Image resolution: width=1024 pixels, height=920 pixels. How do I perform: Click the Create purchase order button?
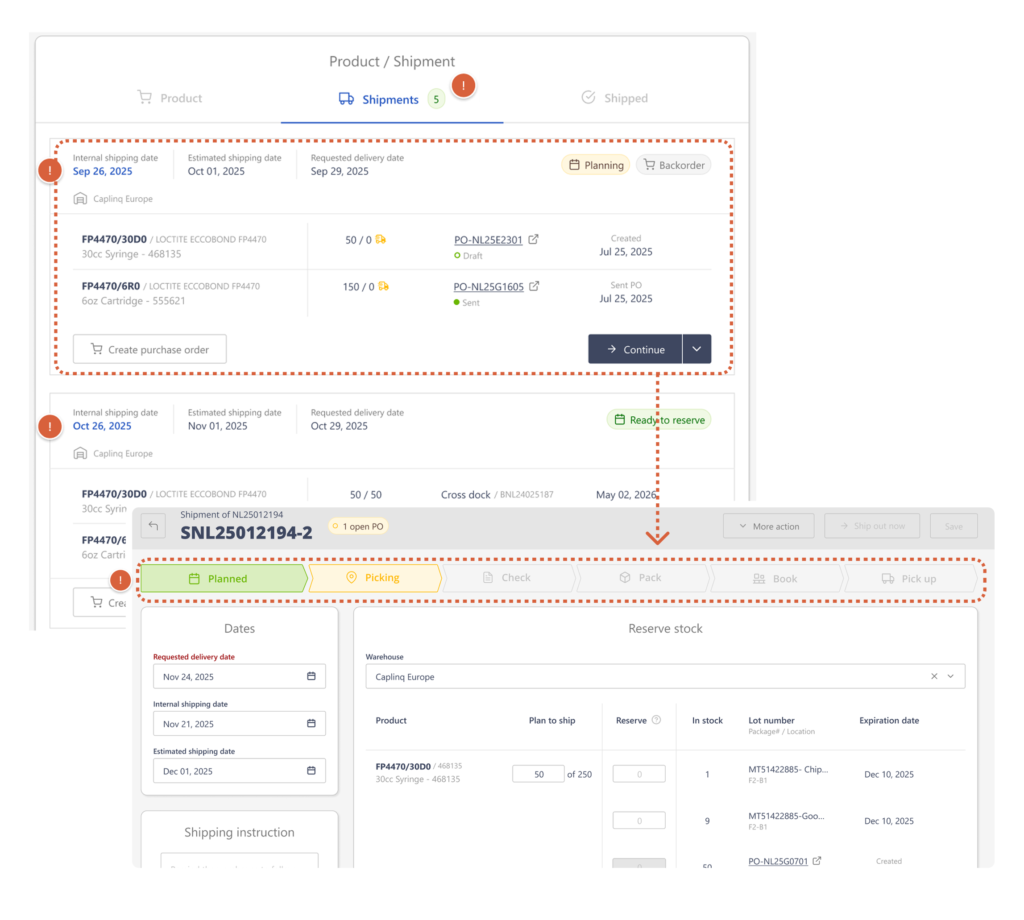click(149, 349)
